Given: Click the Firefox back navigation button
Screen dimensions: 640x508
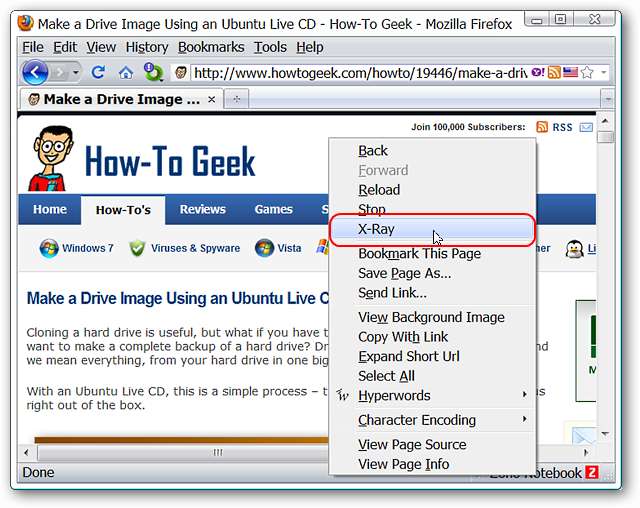Looking at the screenshot, I should (35, 72).
